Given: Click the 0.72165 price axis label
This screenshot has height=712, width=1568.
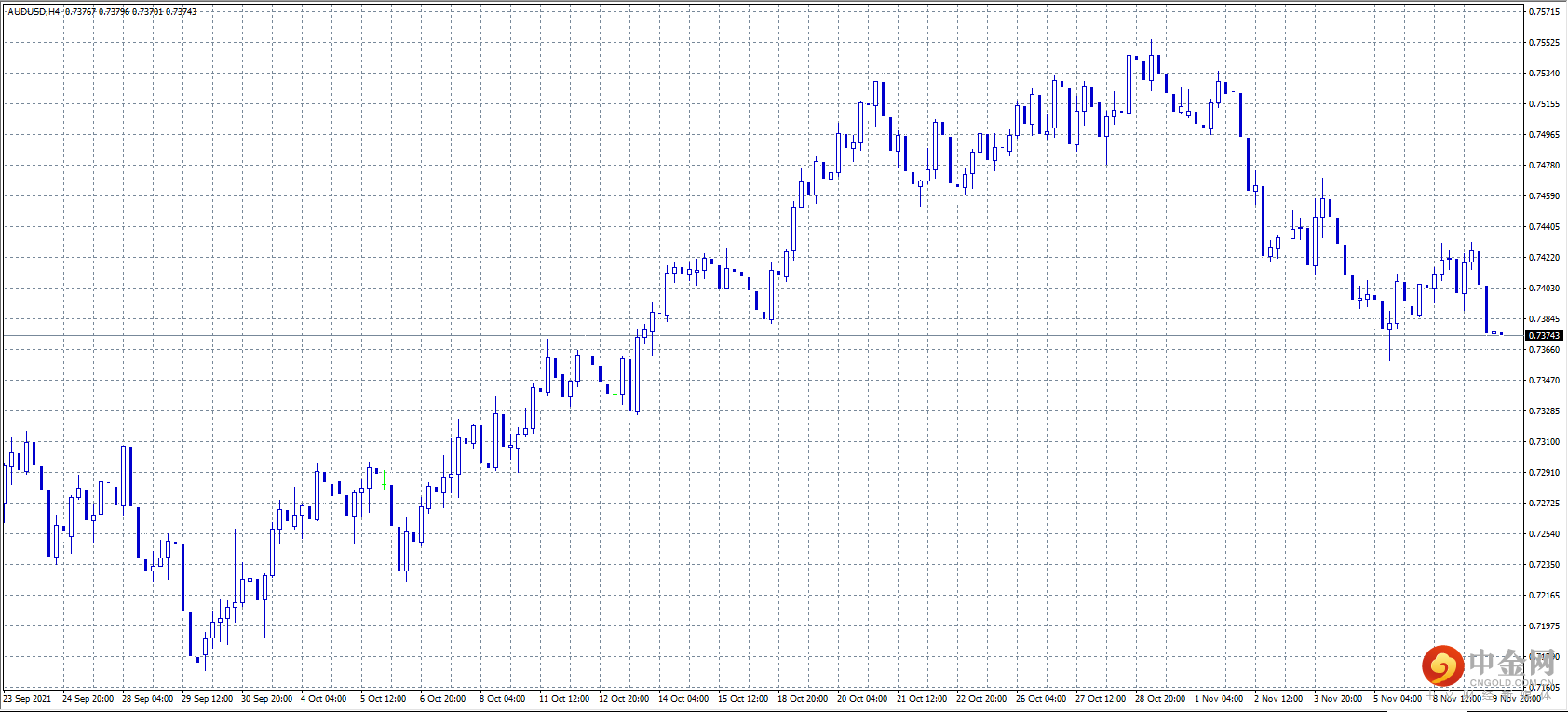Looking at the screenshot, I should 1544,596.
